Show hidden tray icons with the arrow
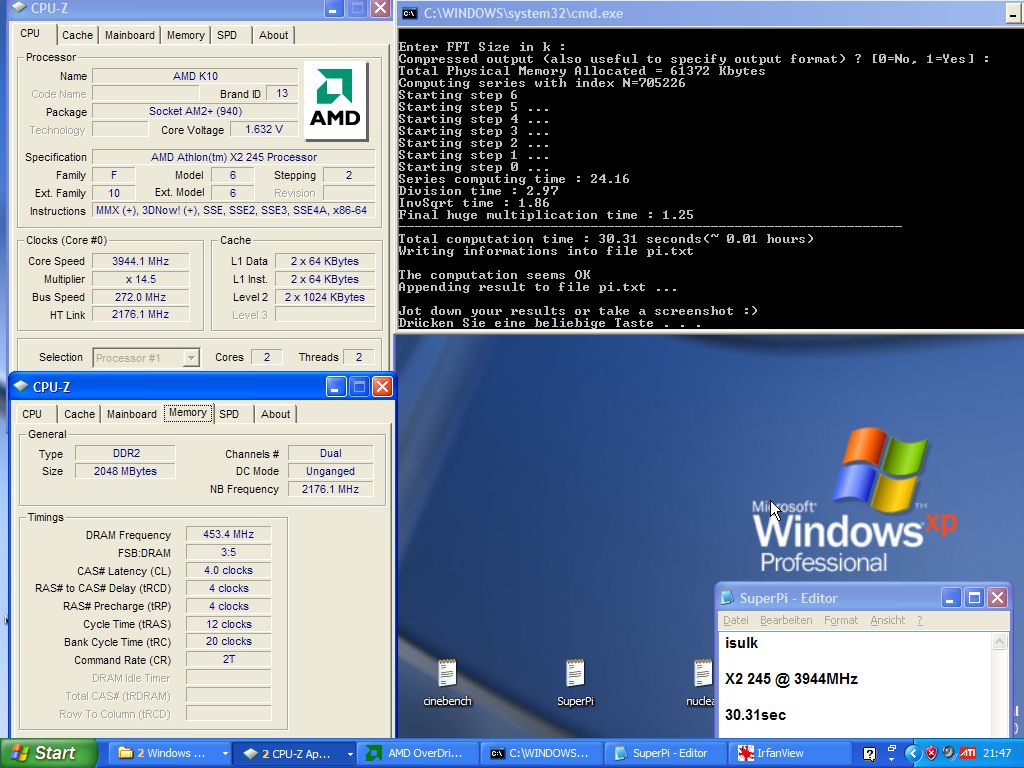Screen dimensions: 1024x768 [x=912, y=753]
